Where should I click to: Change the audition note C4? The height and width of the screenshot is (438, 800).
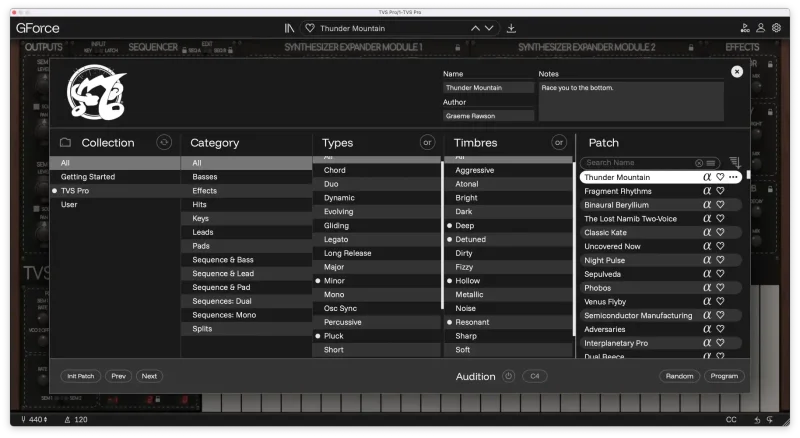535,376
